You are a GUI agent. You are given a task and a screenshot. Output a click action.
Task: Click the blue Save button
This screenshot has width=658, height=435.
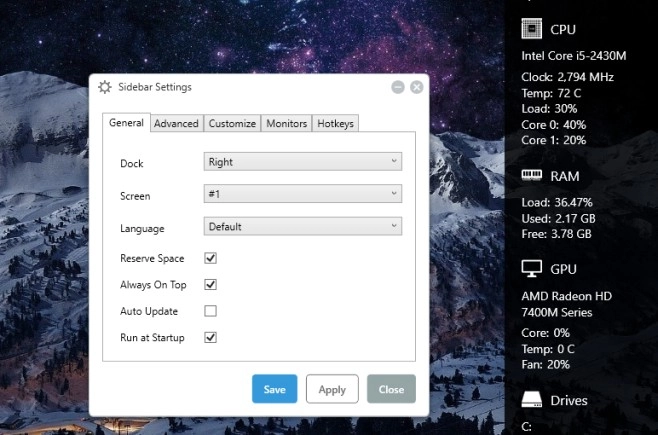pyautogui.click(x=274, y=389)
